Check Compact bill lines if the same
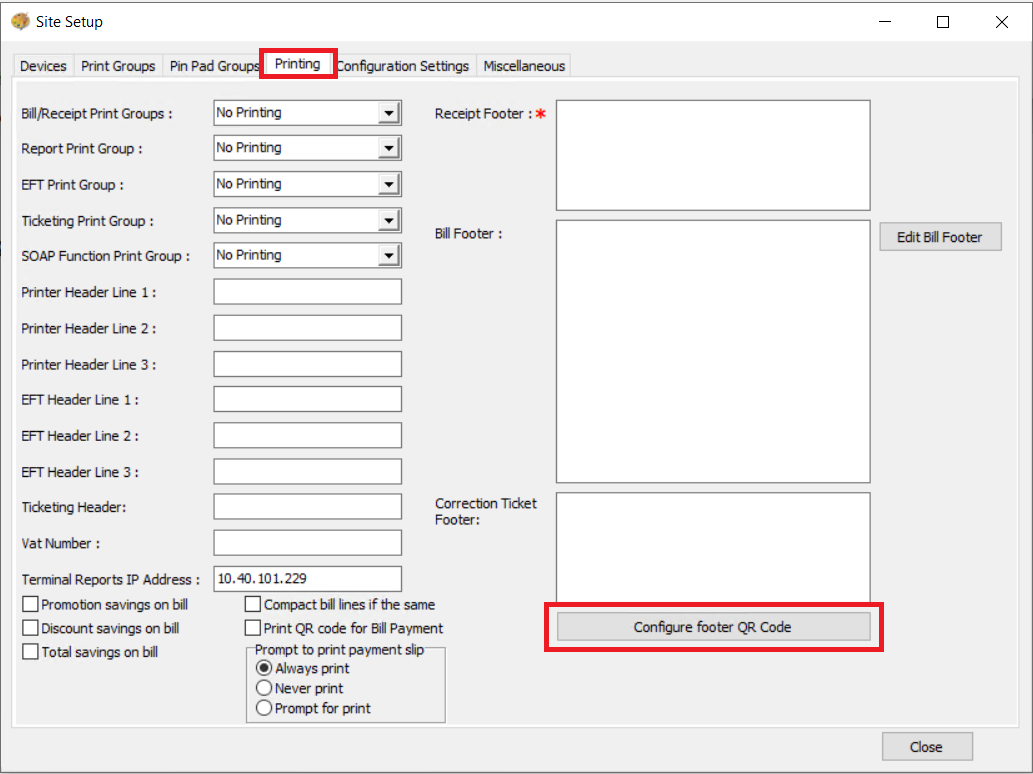The width and height of the screenshot is (1033, 774). [254, 604]
